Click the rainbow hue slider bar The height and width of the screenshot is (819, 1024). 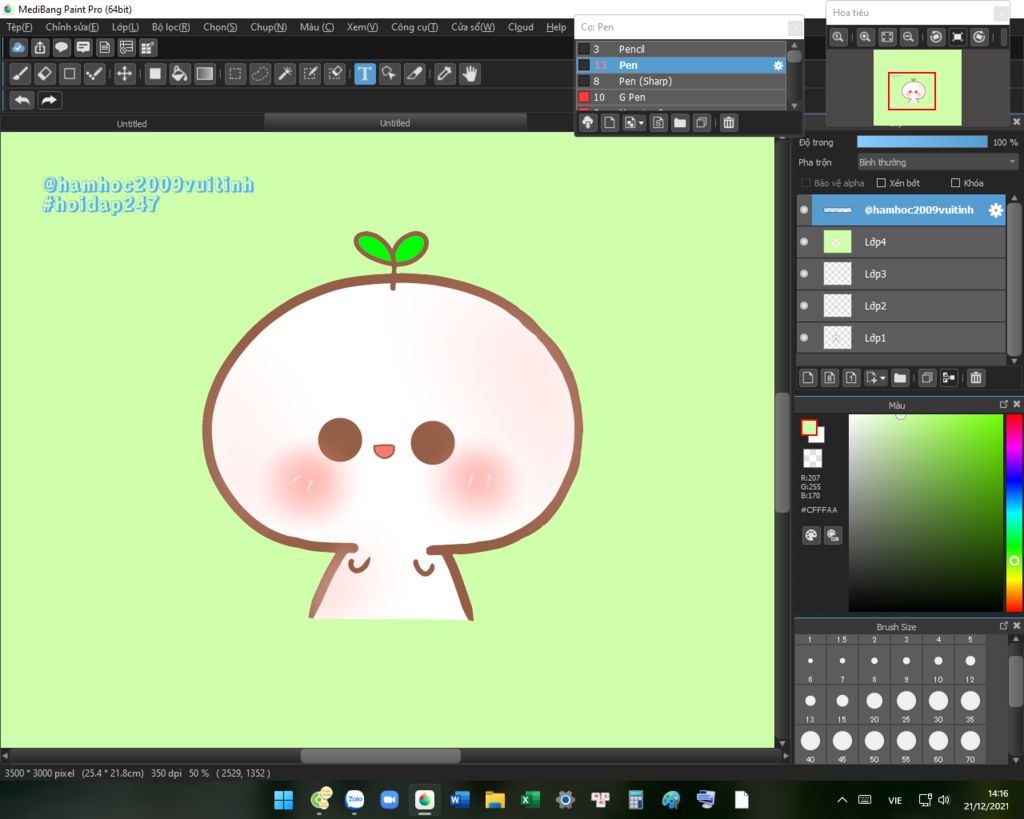tap(1014, 513)
